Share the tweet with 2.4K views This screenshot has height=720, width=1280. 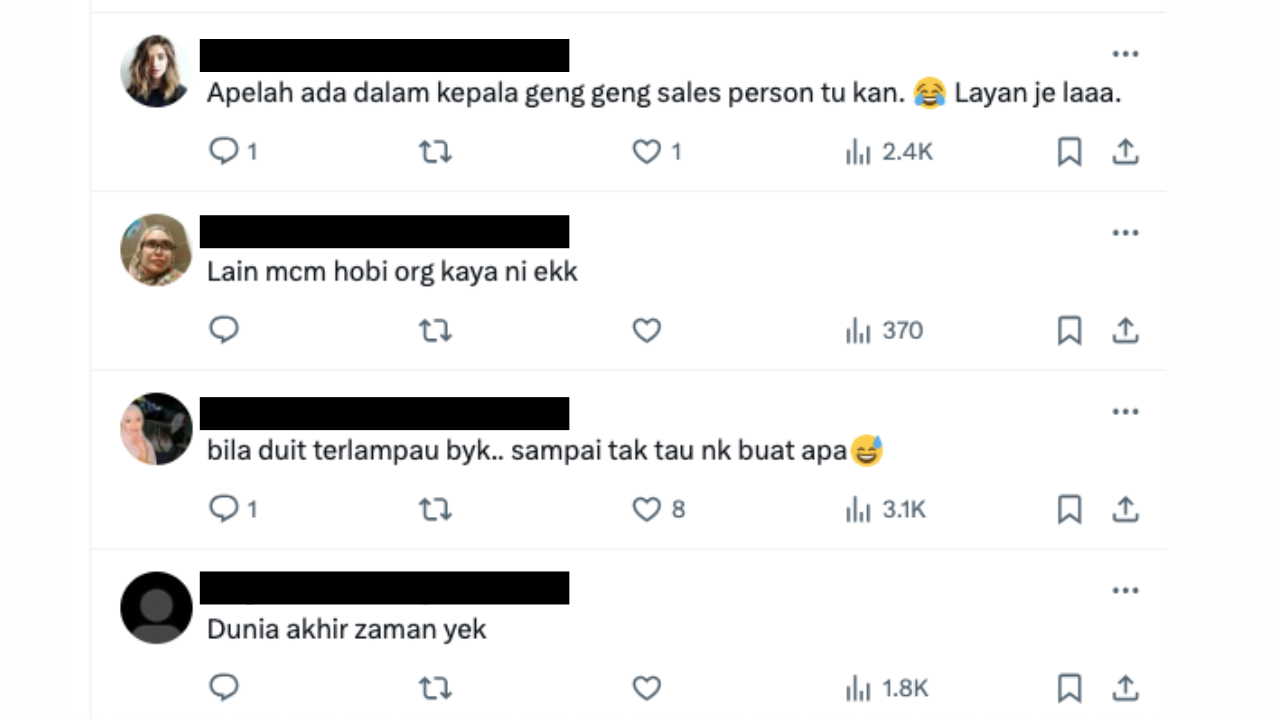point(1125,152)
